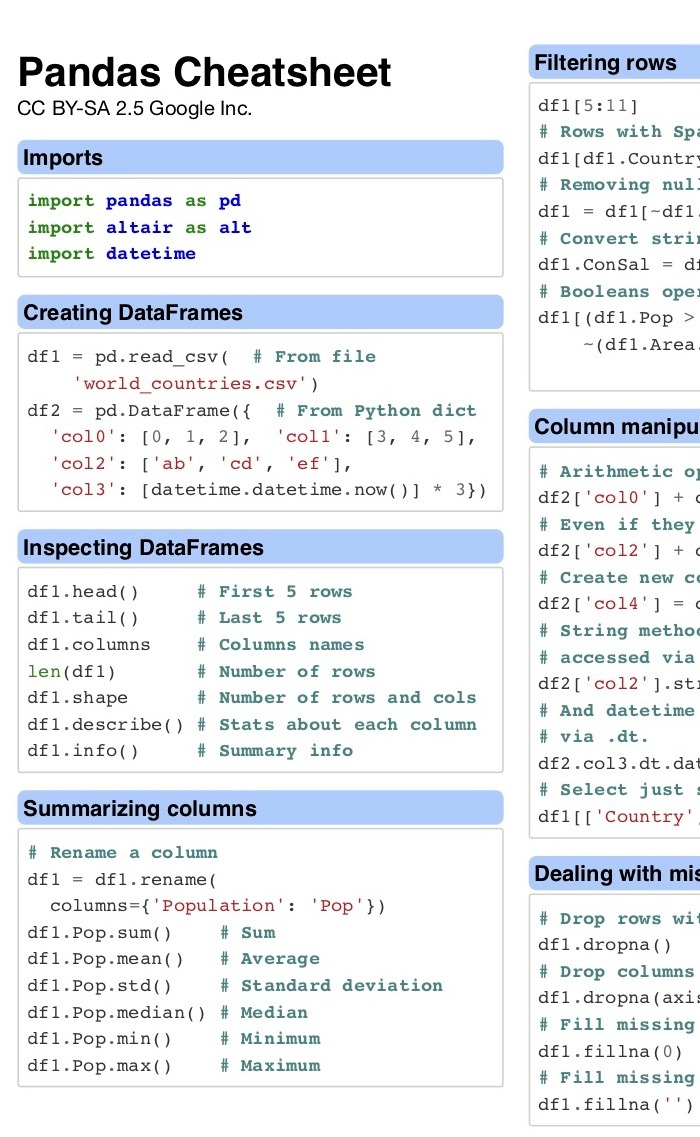Click the 'df1 = df1.rename(' line
The width and height of the screenshot is (700, 1137).
coord(122,880)
